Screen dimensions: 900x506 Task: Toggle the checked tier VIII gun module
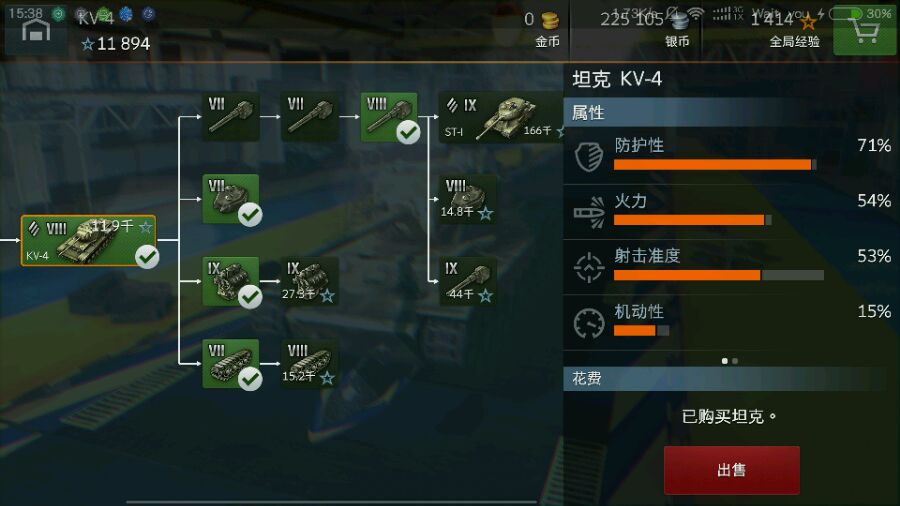point(389,116)
